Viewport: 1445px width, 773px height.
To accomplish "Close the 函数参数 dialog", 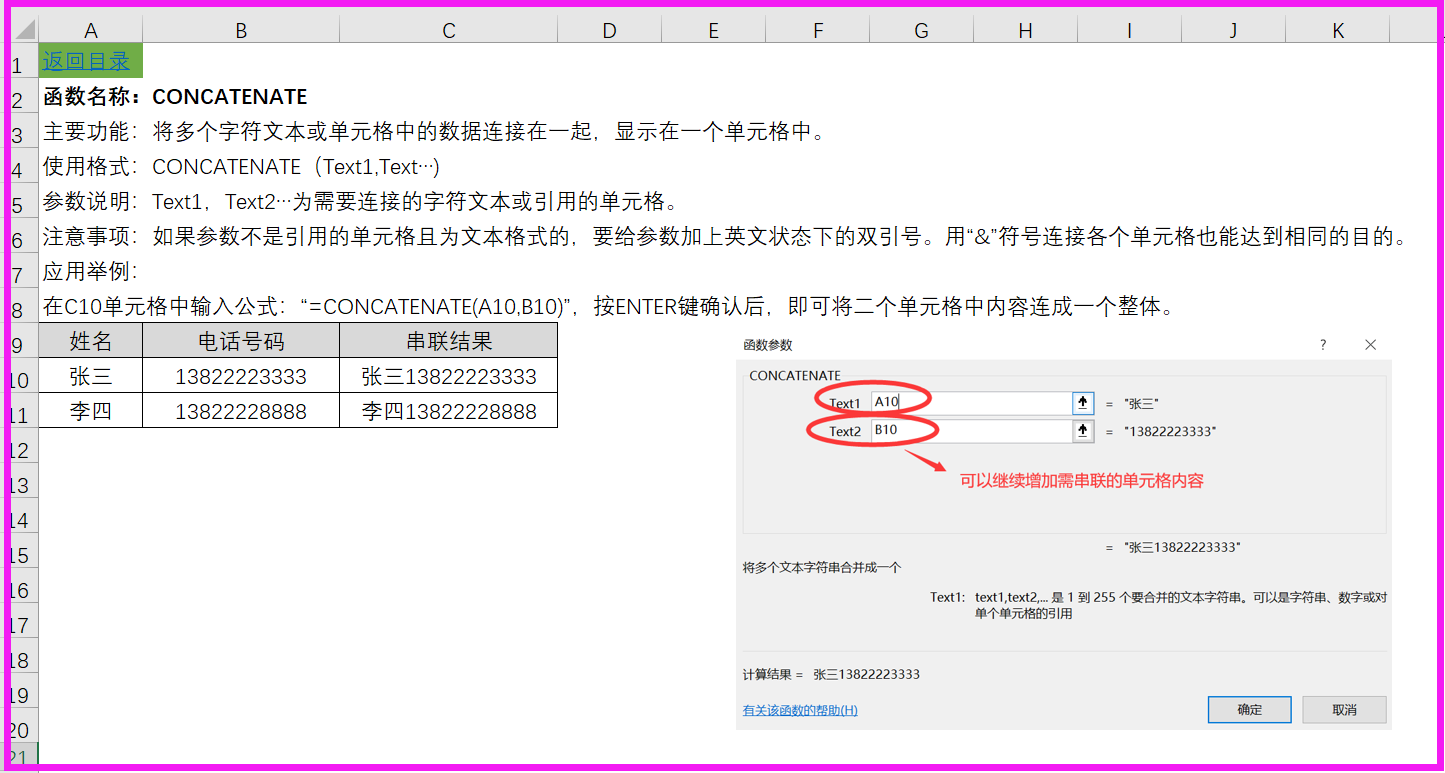I will (x=1370, y=344).
